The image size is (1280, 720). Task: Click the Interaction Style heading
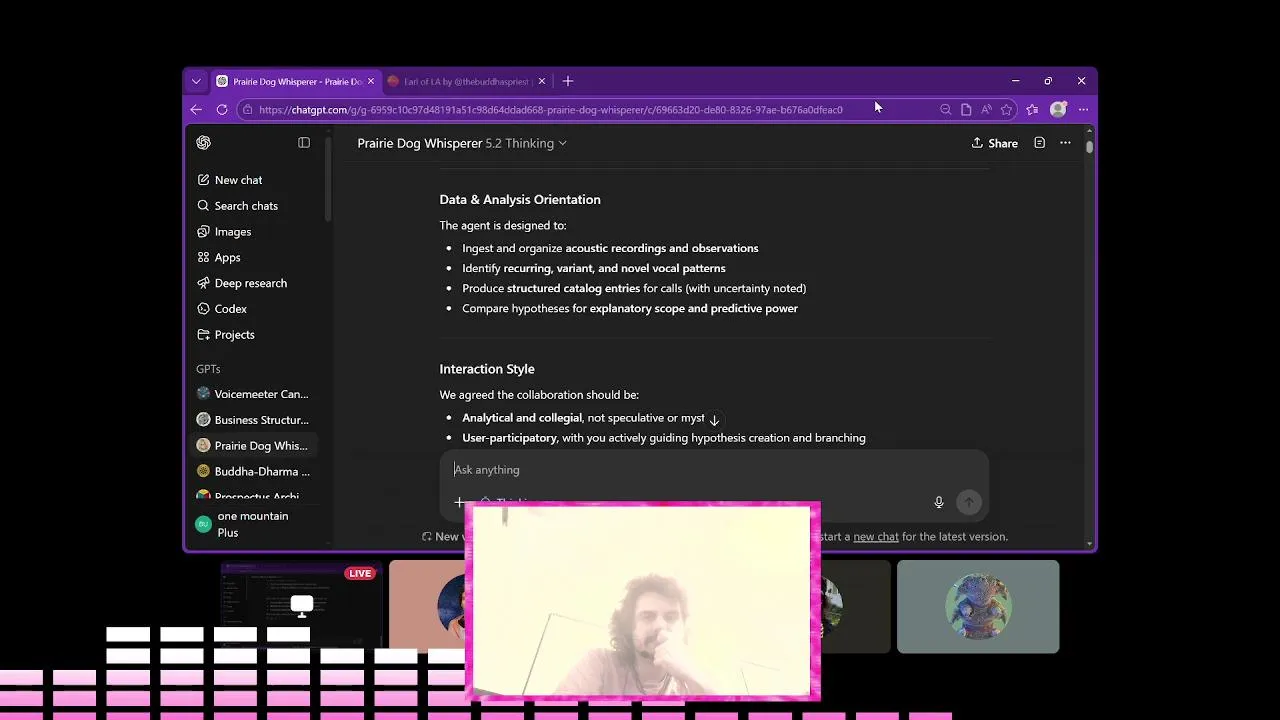coord(487,369)
